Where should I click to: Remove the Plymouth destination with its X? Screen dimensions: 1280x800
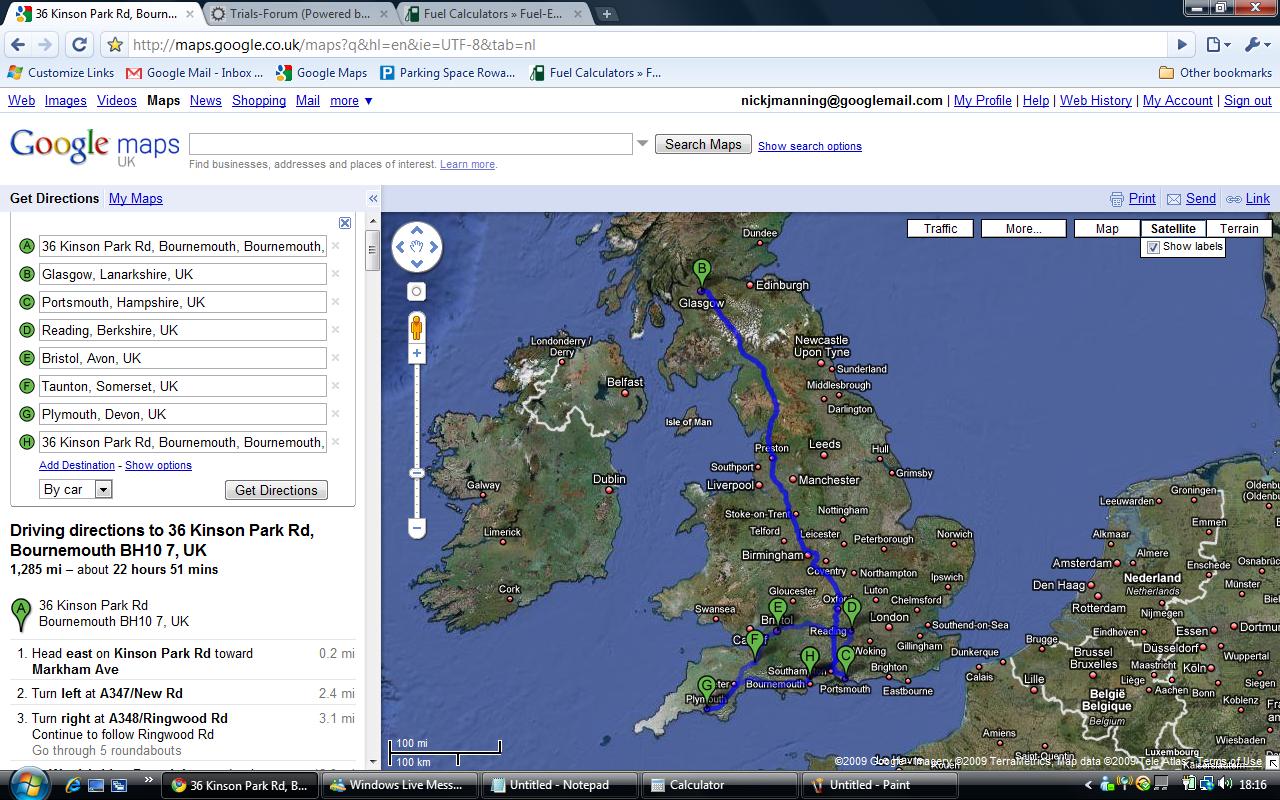(336, 414)
